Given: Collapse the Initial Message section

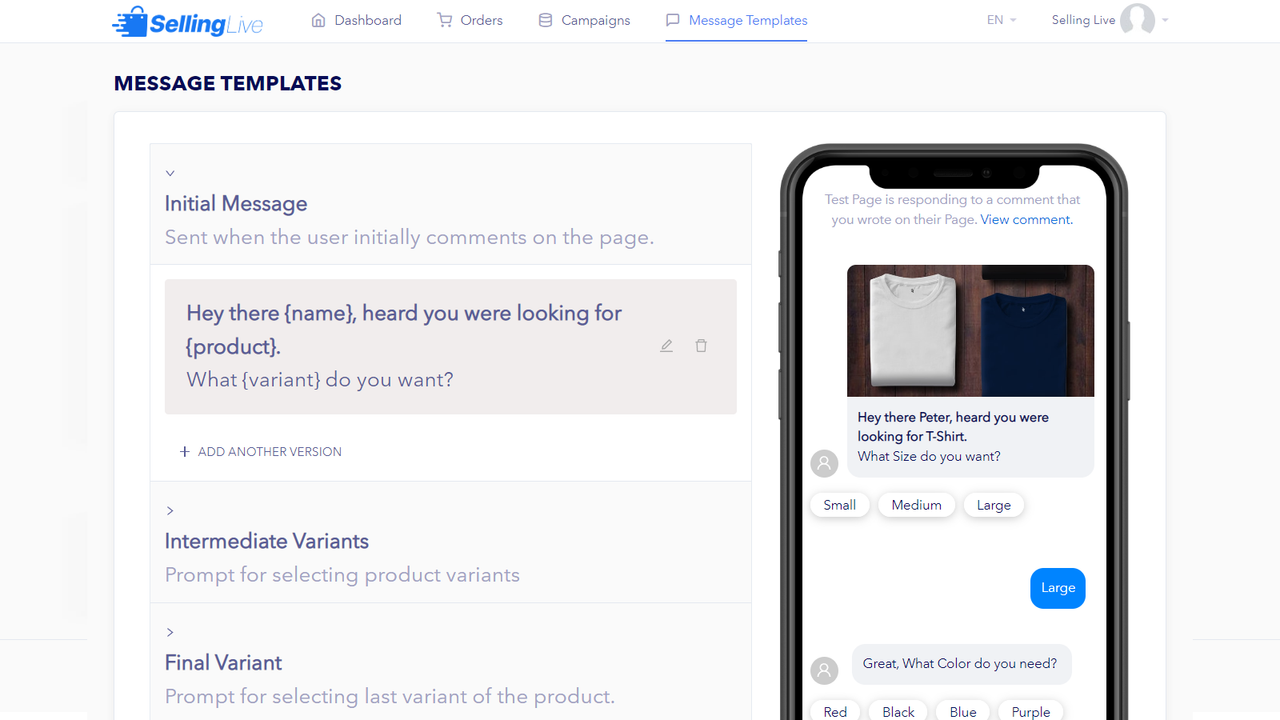Looking at the screenshot, I should (x=170, y=172).
